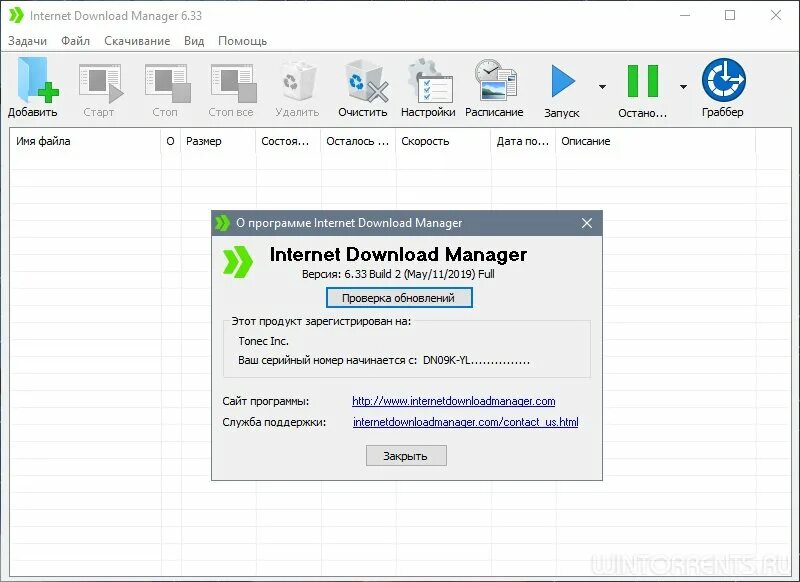Click the Tonec Inc. registration name
This screenshot has width=800, height=582.
[x=263, y=341]
